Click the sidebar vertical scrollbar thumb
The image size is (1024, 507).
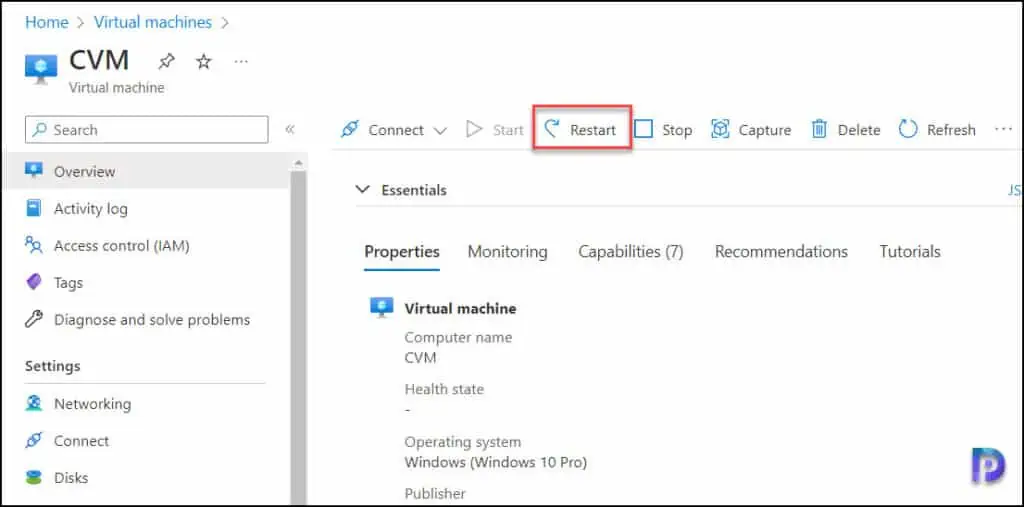(x=298, y=336)
